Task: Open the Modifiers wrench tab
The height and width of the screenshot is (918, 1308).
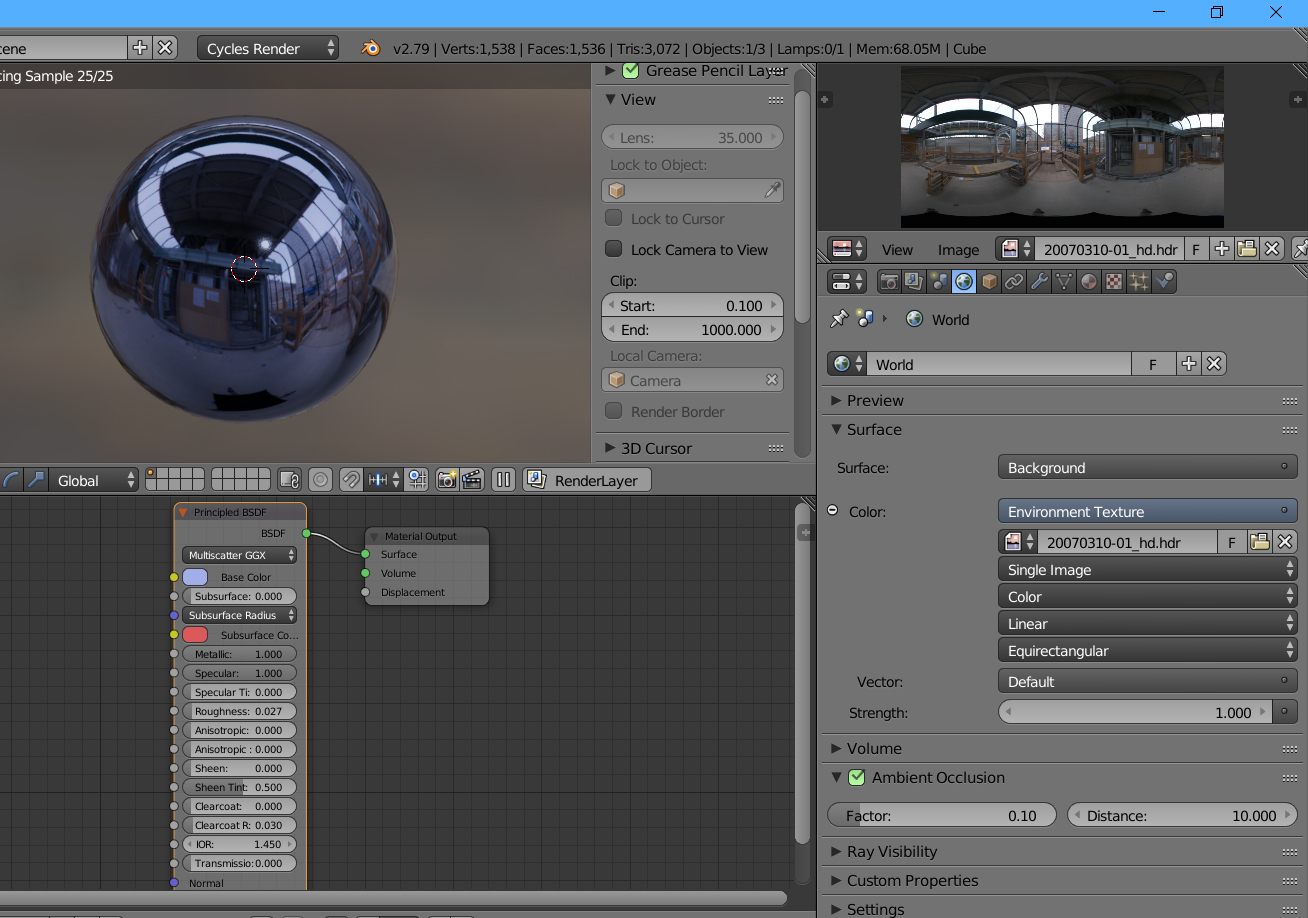Action: click(1039, 282)
